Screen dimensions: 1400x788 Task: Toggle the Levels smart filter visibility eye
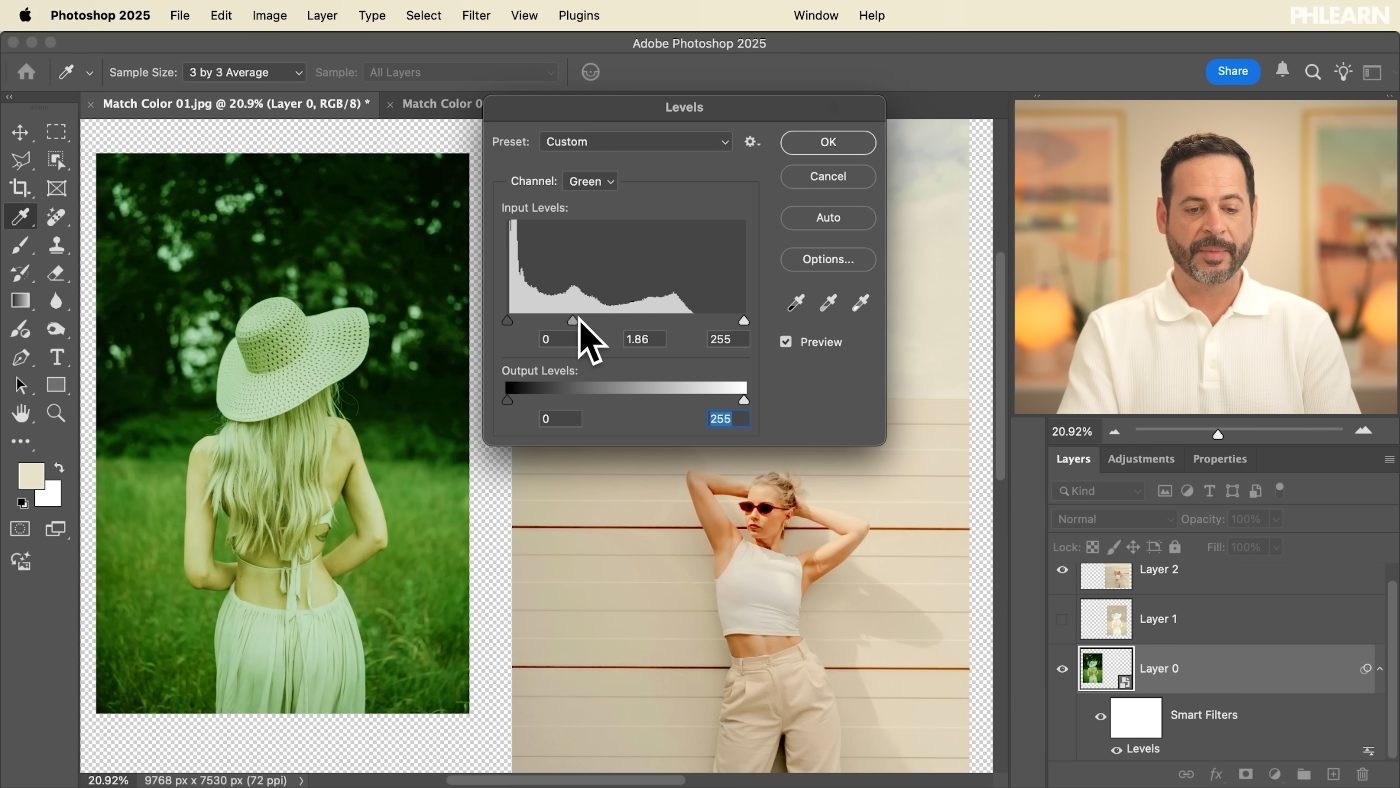(1117, 750)
